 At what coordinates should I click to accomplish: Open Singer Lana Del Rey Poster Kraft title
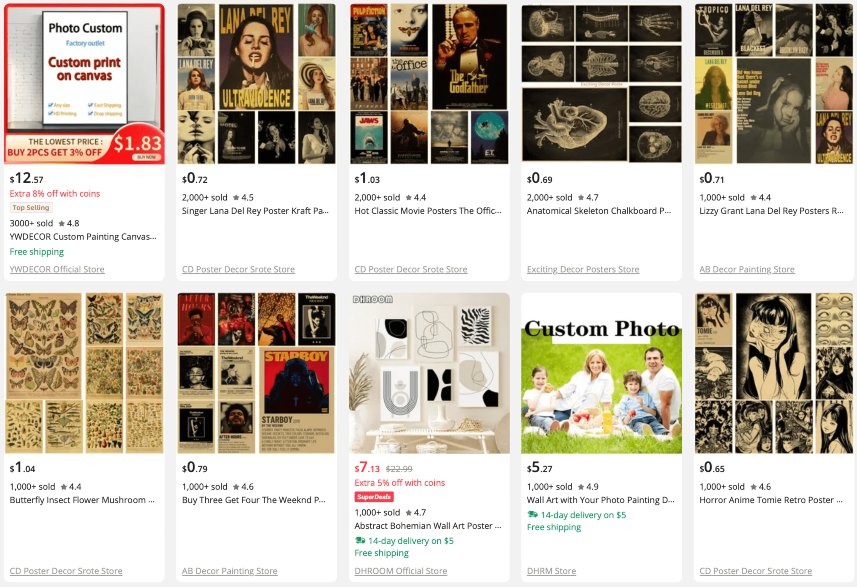[x=255, y=210]
